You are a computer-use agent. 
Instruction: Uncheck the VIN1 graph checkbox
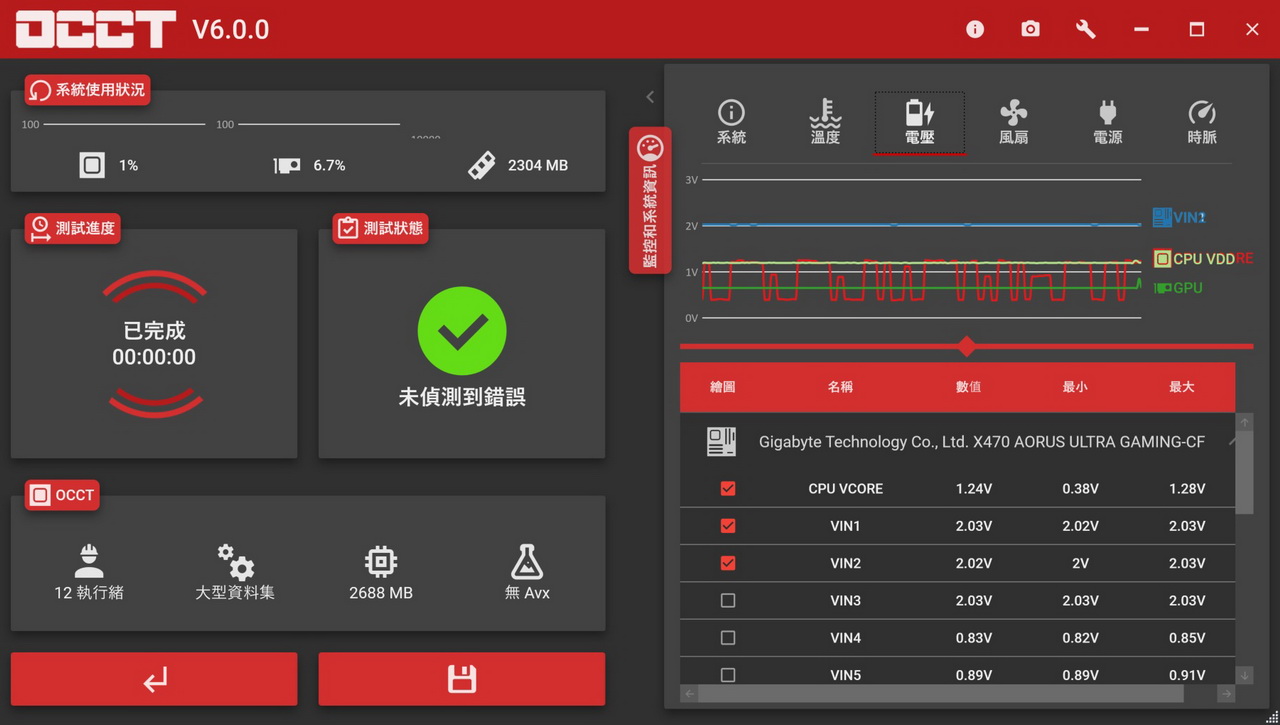(x=728, y=526)
